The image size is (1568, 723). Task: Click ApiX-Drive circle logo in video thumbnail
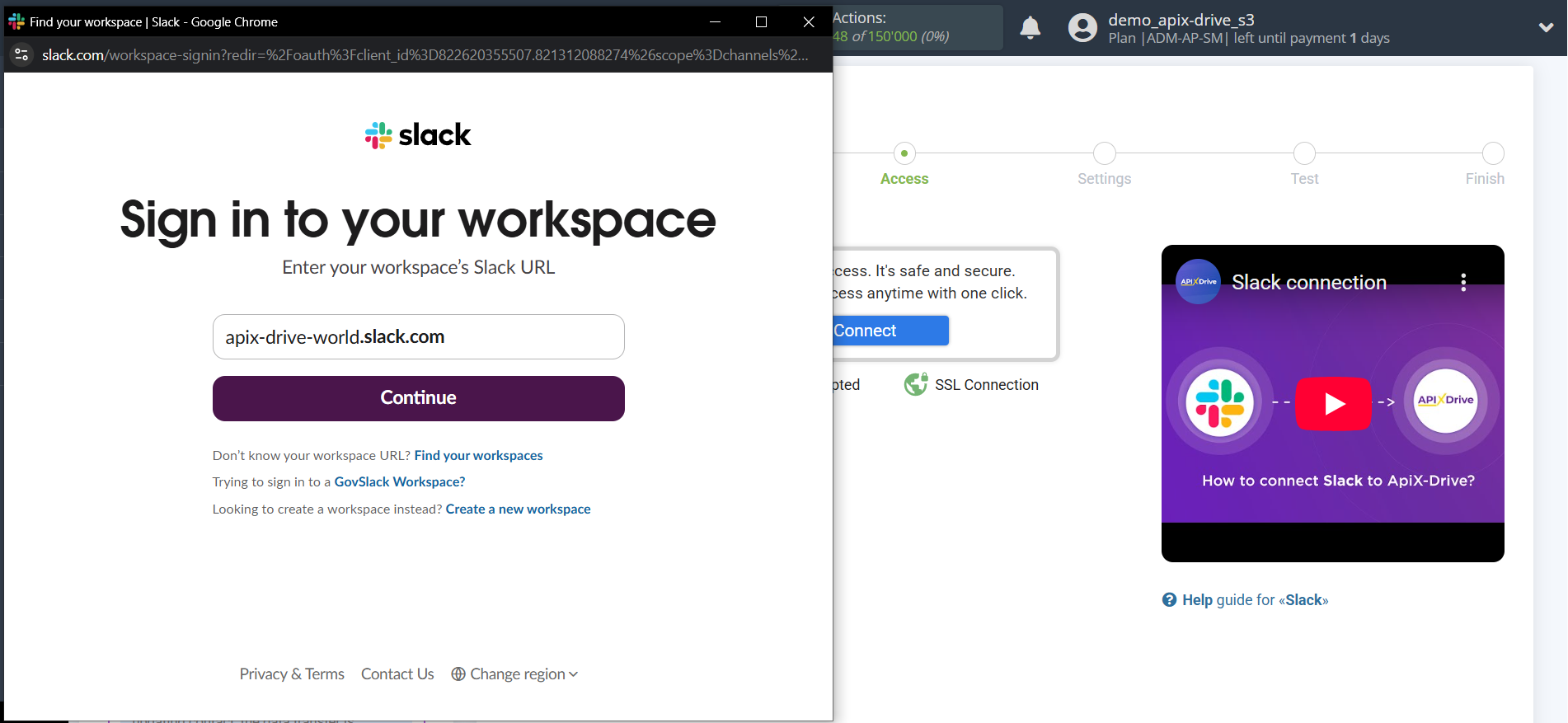tap(1445, 401)
